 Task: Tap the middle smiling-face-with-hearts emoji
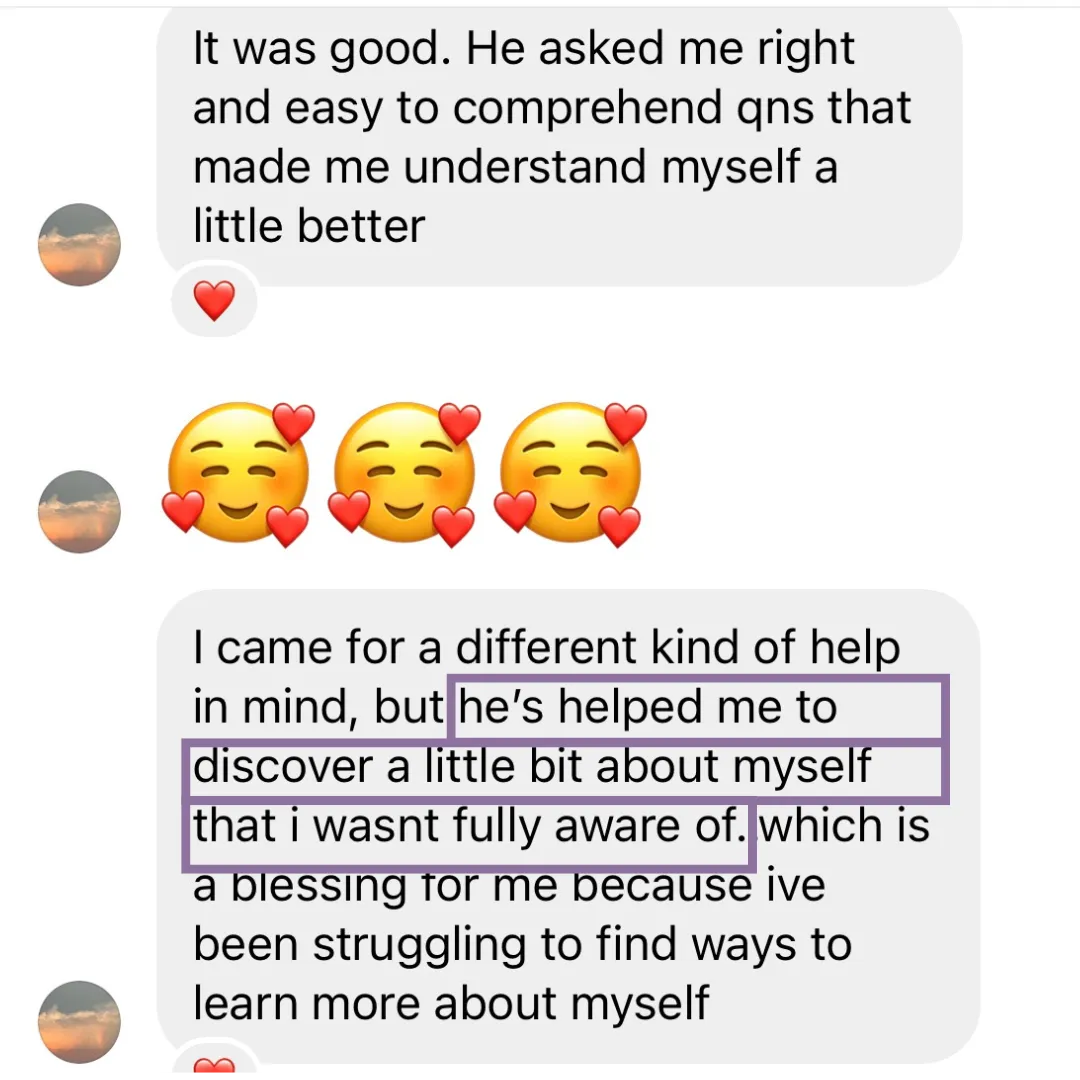(405, 474)
